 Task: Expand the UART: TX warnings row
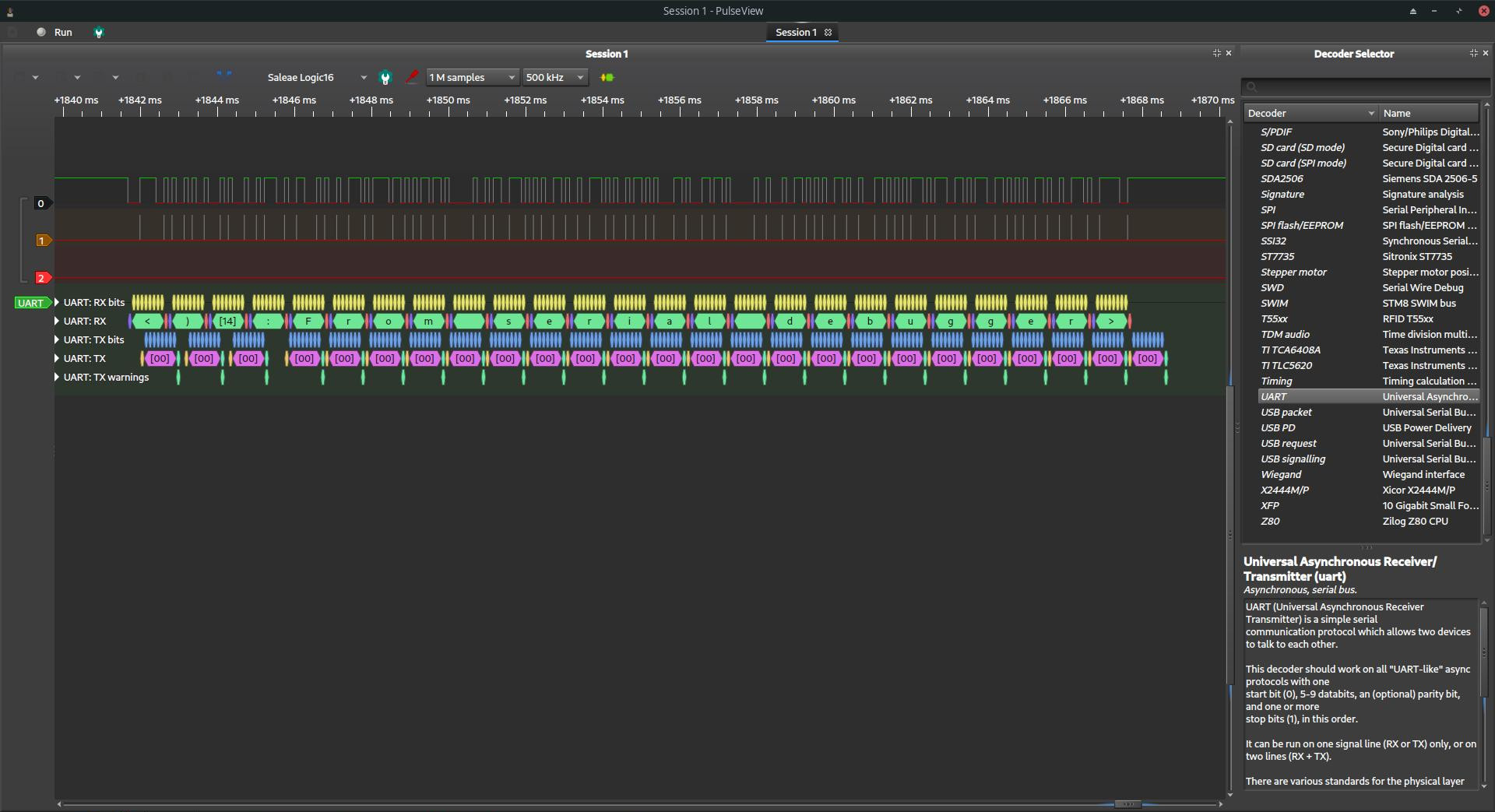(57, 377)
